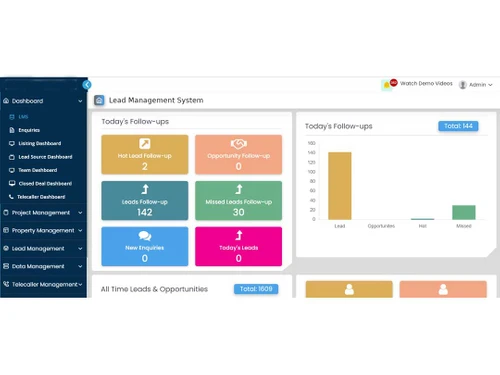Click the Data Management database icon
The width and height of the screenshot is (500, 375).
coord(6,266)
